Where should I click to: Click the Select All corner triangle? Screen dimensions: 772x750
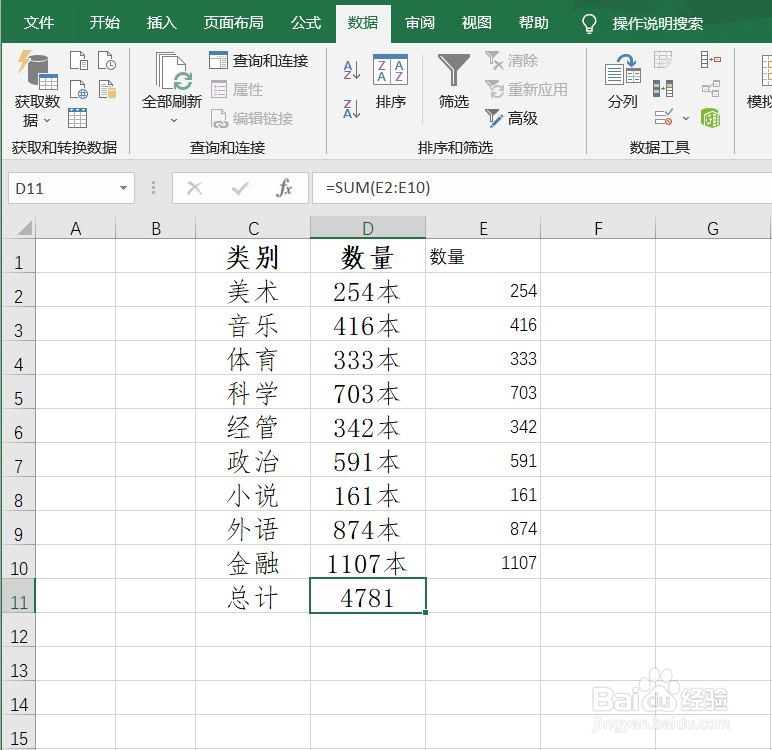(x=25, y=228)
